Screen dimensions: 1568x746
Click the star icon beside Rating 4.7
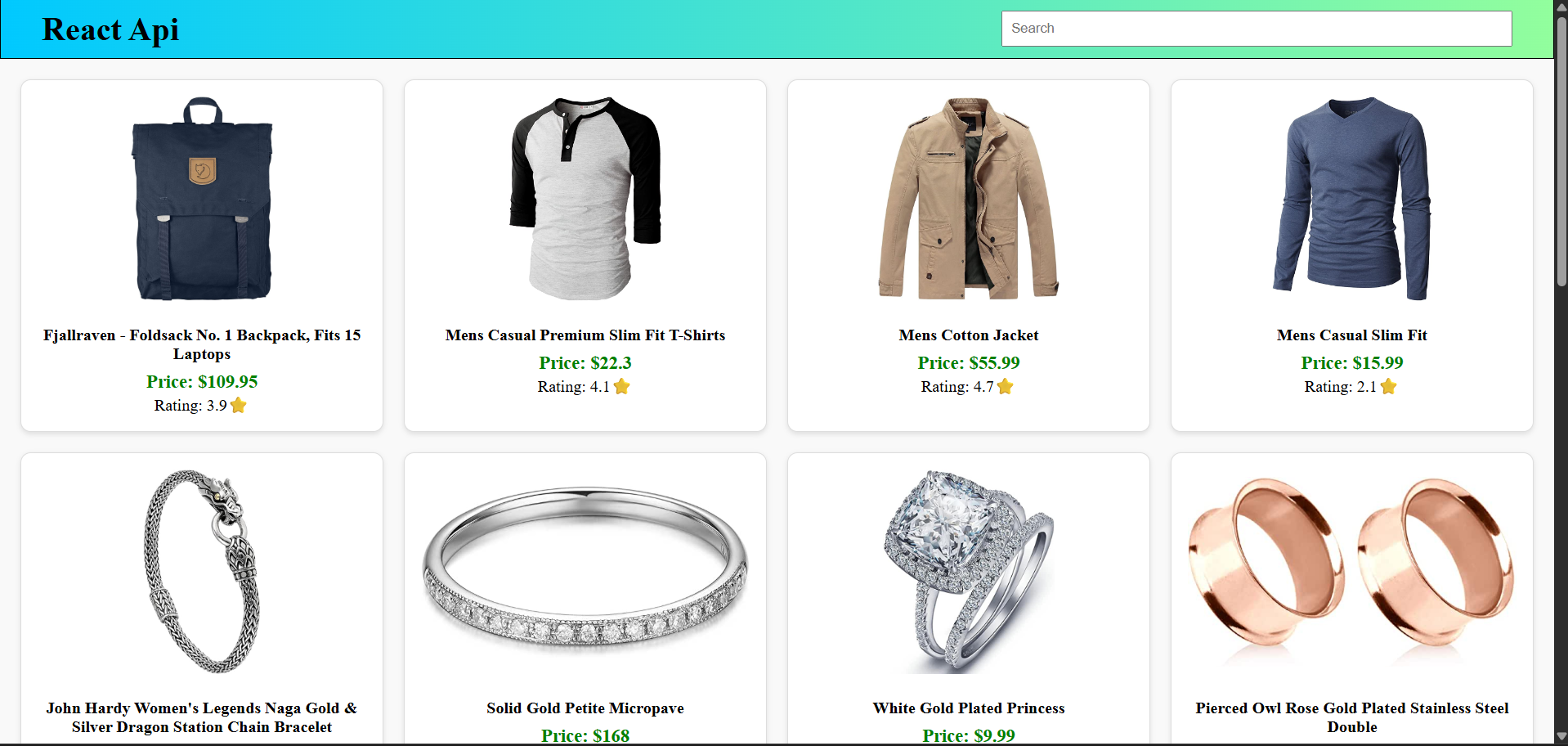pos(1006,387)
